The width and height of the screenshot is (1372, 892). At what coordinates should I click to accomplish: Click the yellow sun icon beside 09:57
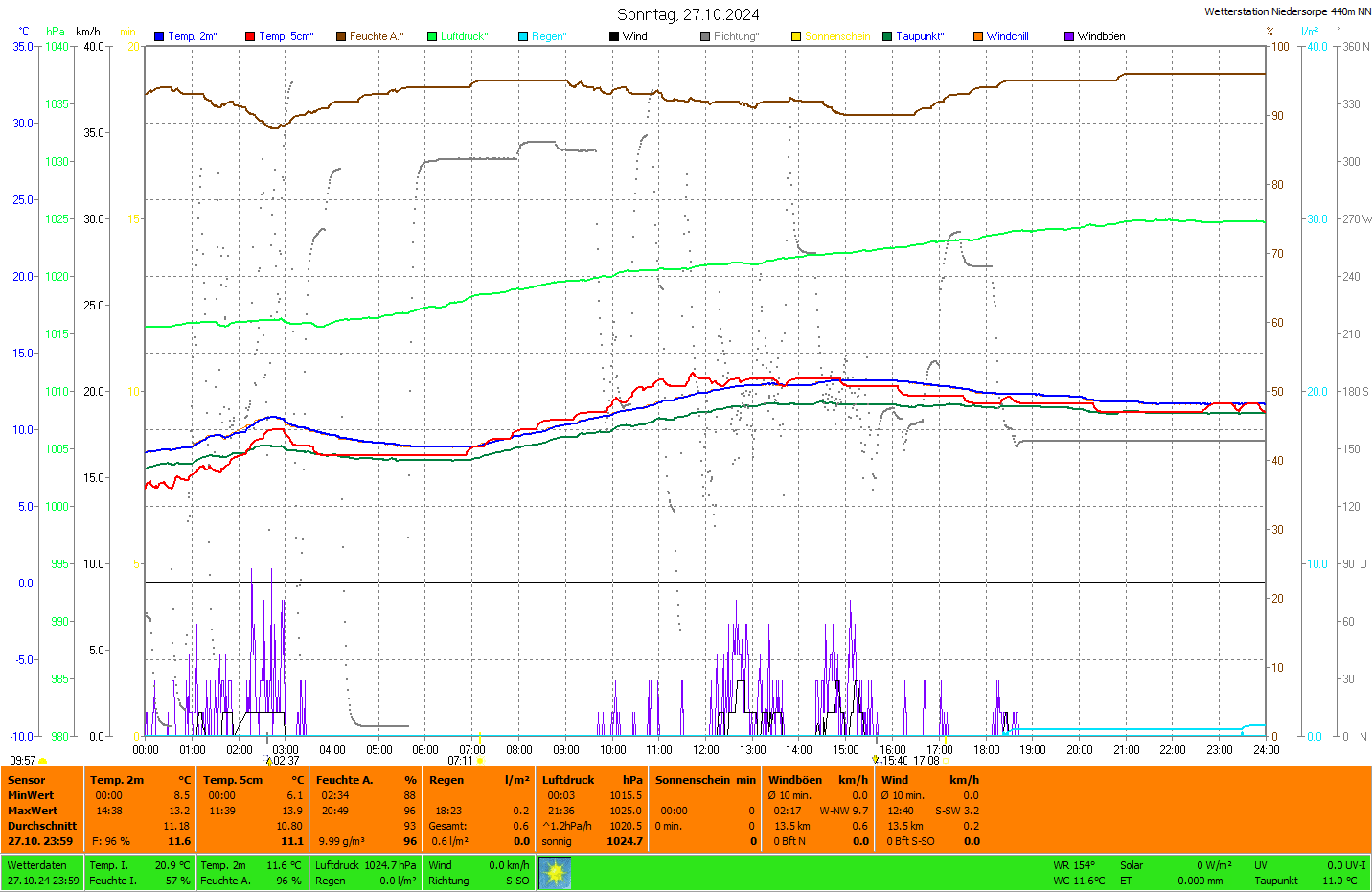click(x=42, y=761)
